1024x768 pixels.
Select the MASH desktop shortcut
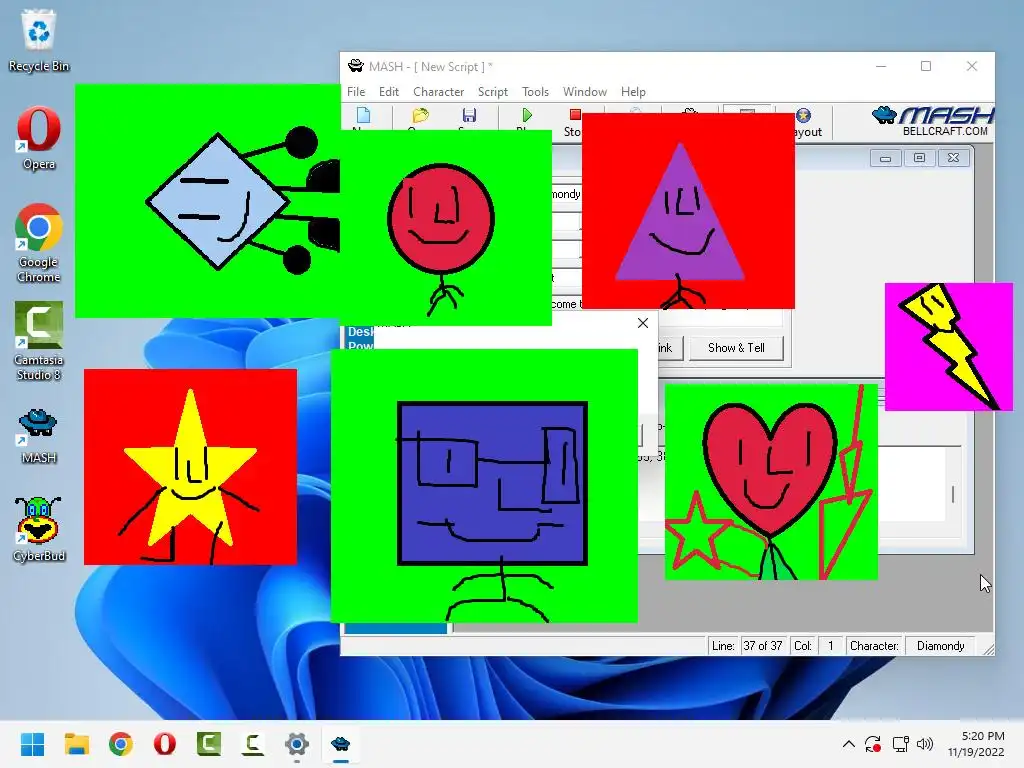click(x=39, y=436)
